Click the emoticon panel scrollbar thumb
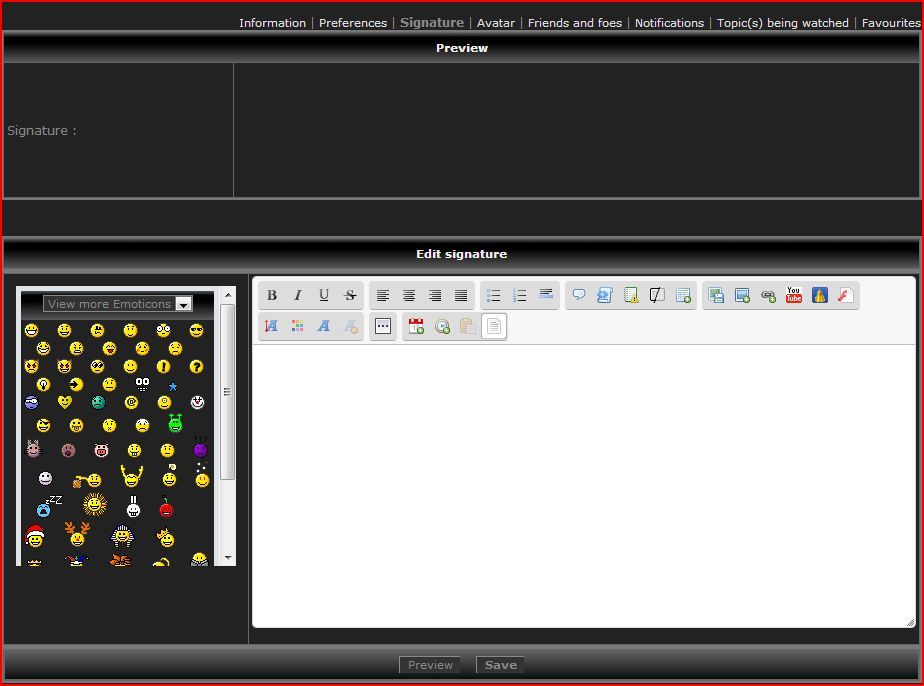Viewport: 924px width, 686px height. click(x=228, y=392)
